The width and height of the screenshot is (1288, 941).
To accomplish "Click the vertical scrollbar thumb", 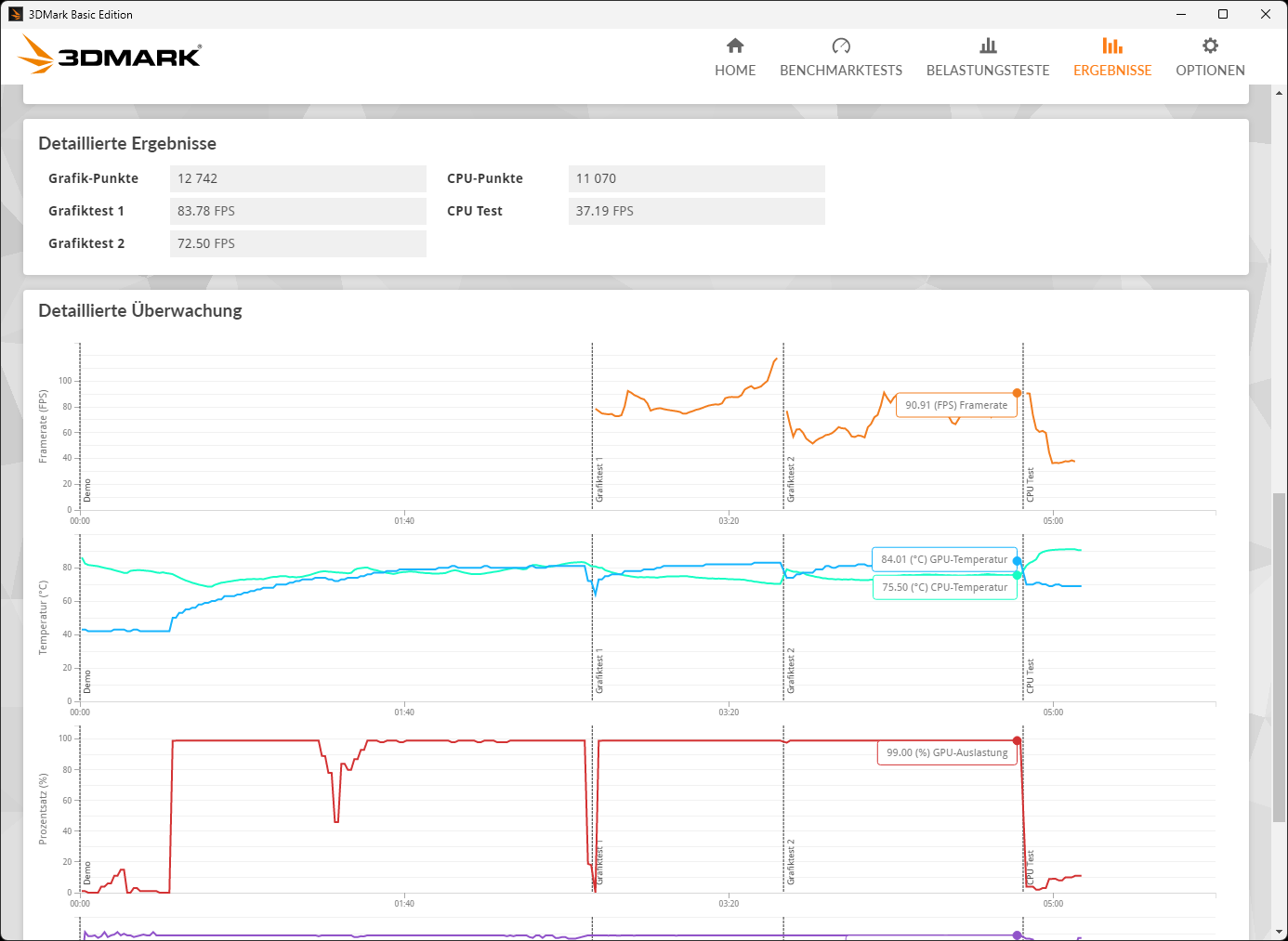I will point(1280,658).
